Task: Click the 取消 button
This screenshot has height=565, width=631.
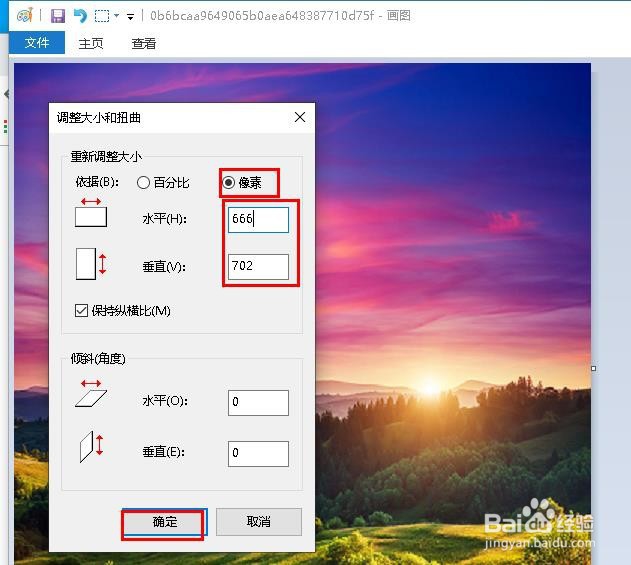Action: [x=259, y=522]
